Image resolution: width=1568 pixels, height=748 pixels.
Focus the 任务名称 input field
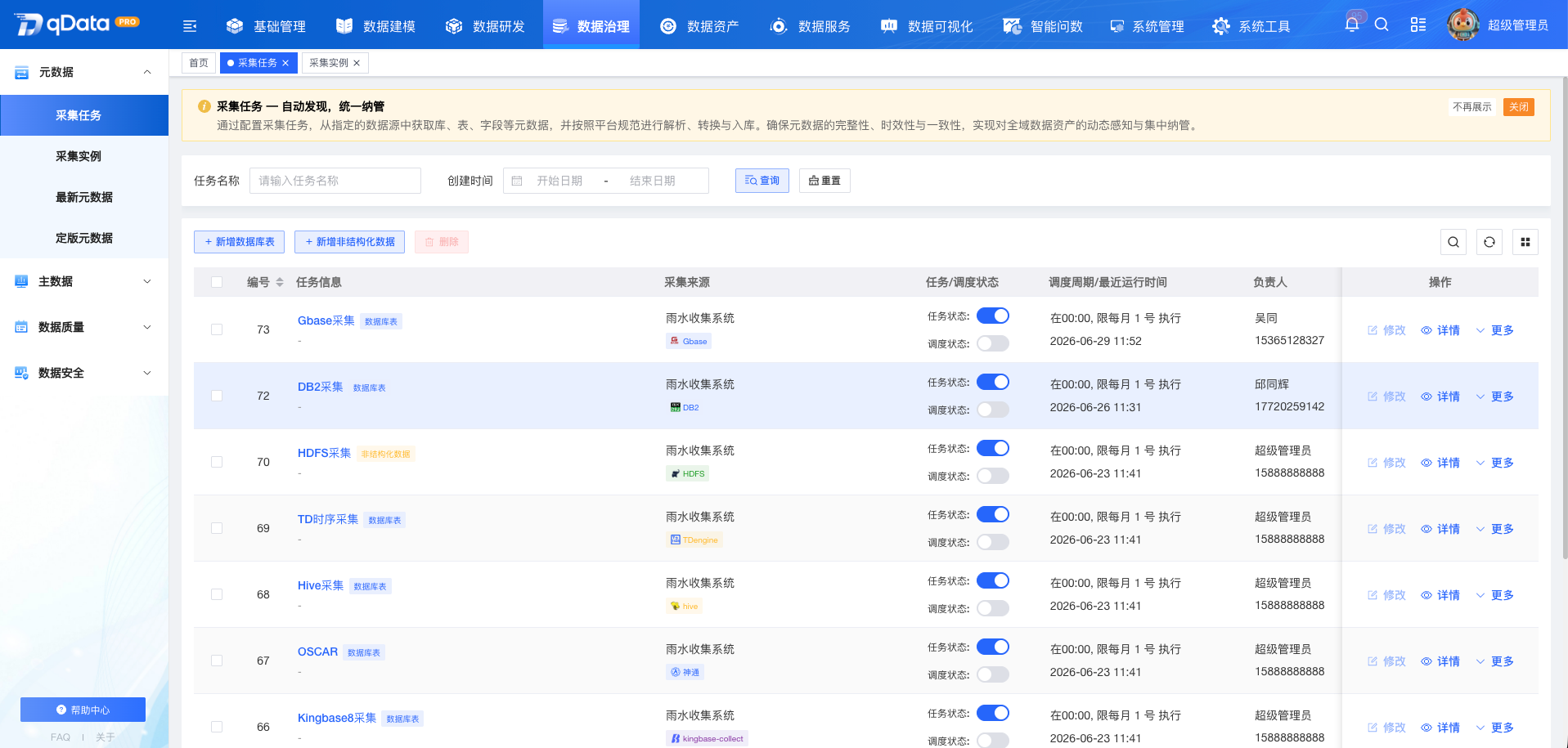coord(335,181)
